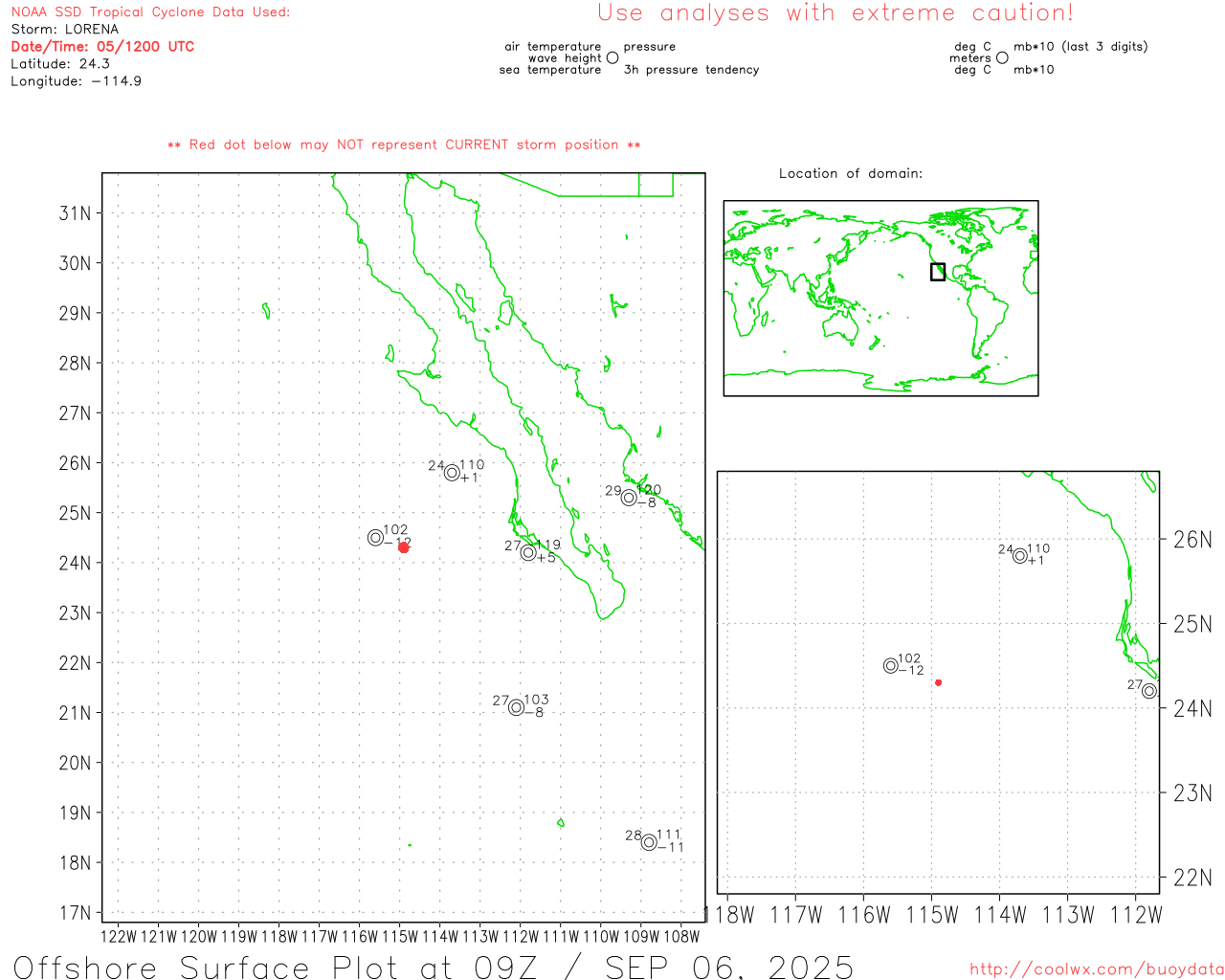The height and width of the screenshot is (980, 1225).
Task: Click the 'Longitude: -114.9' value
Action: point(77,80)
